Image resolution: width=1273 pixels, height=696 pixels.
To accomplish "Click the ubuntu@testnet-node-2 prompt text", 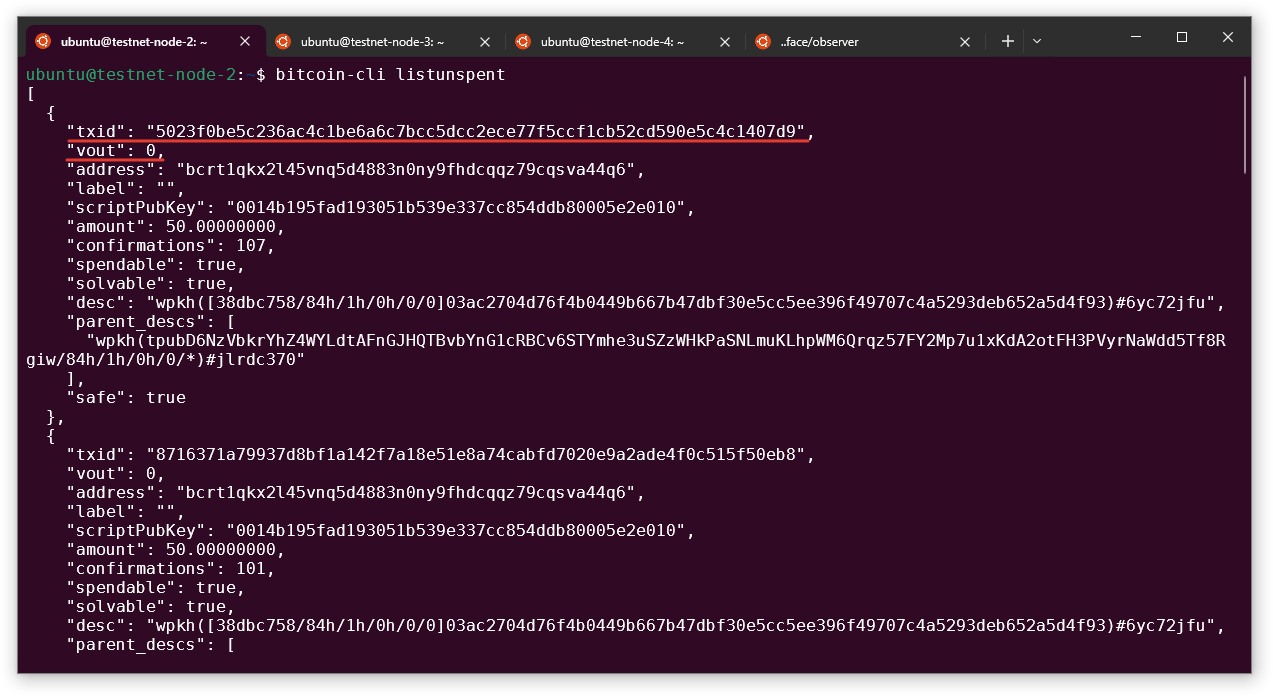I will [x=131, y=74].
